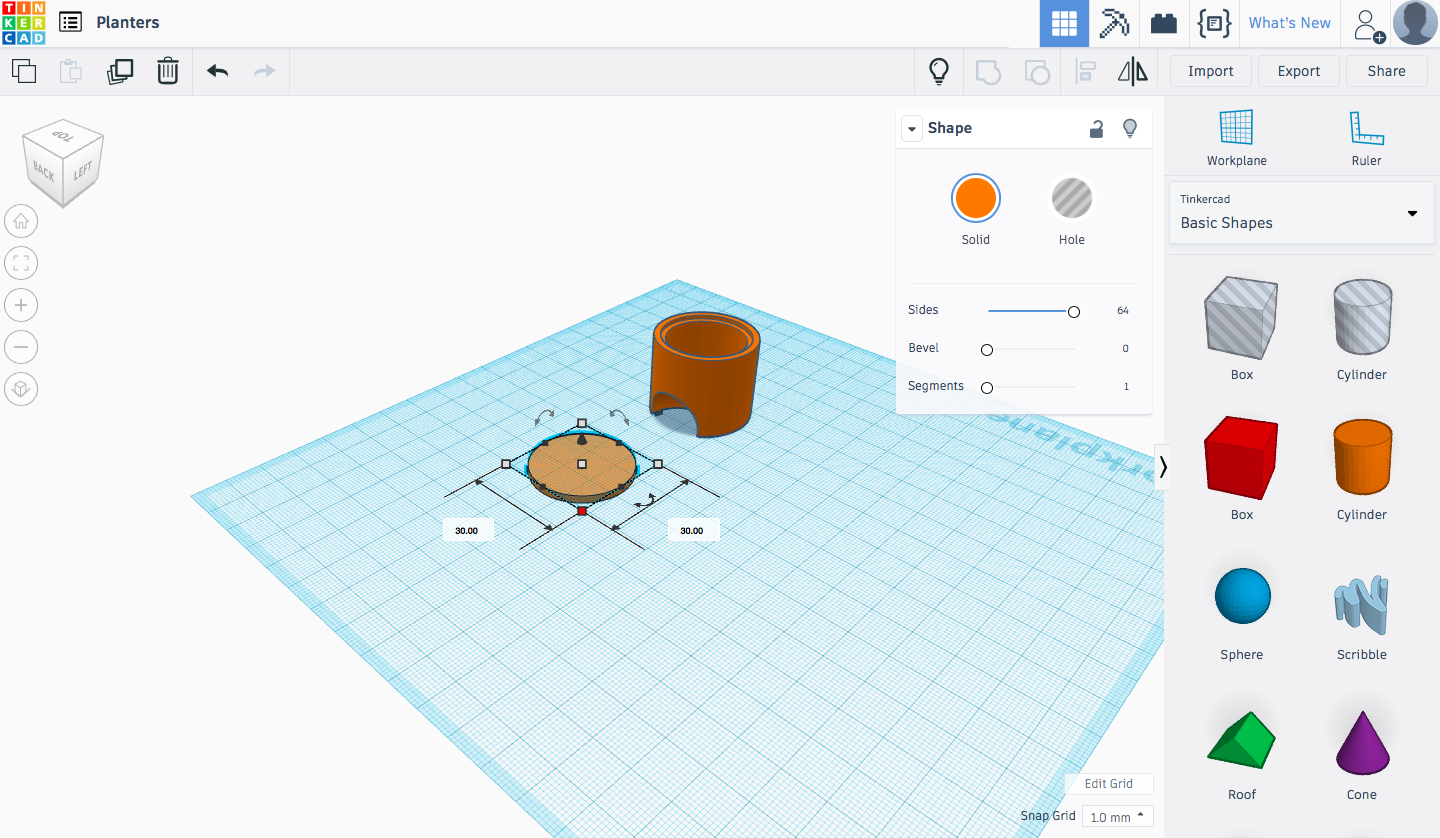This screenshot has width=1440, height=838.
Task: Open Bricks mode icon
Action: [1164, 23]
